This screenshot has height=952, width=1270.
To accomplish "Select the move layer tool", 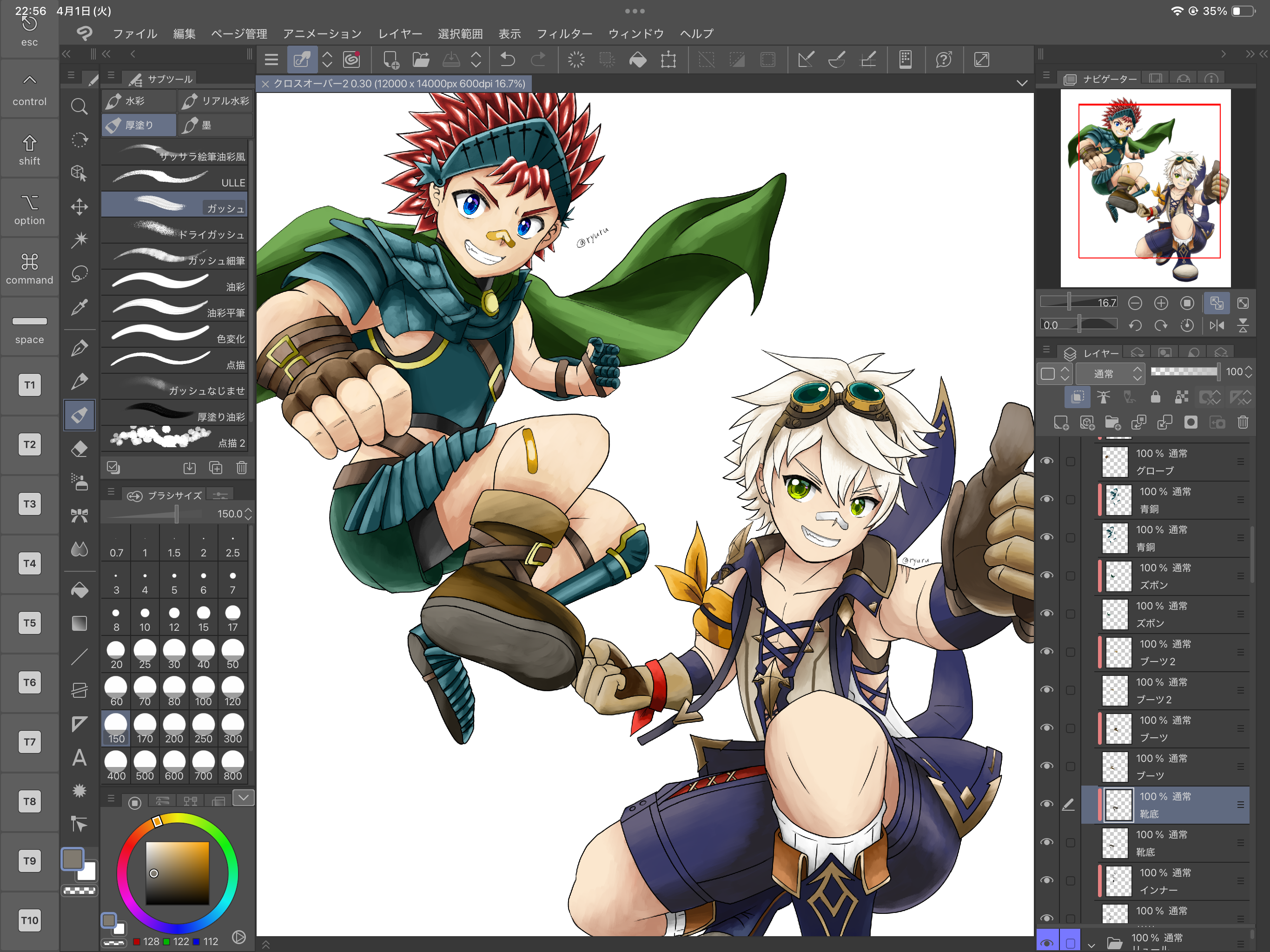I will (79, 207).
